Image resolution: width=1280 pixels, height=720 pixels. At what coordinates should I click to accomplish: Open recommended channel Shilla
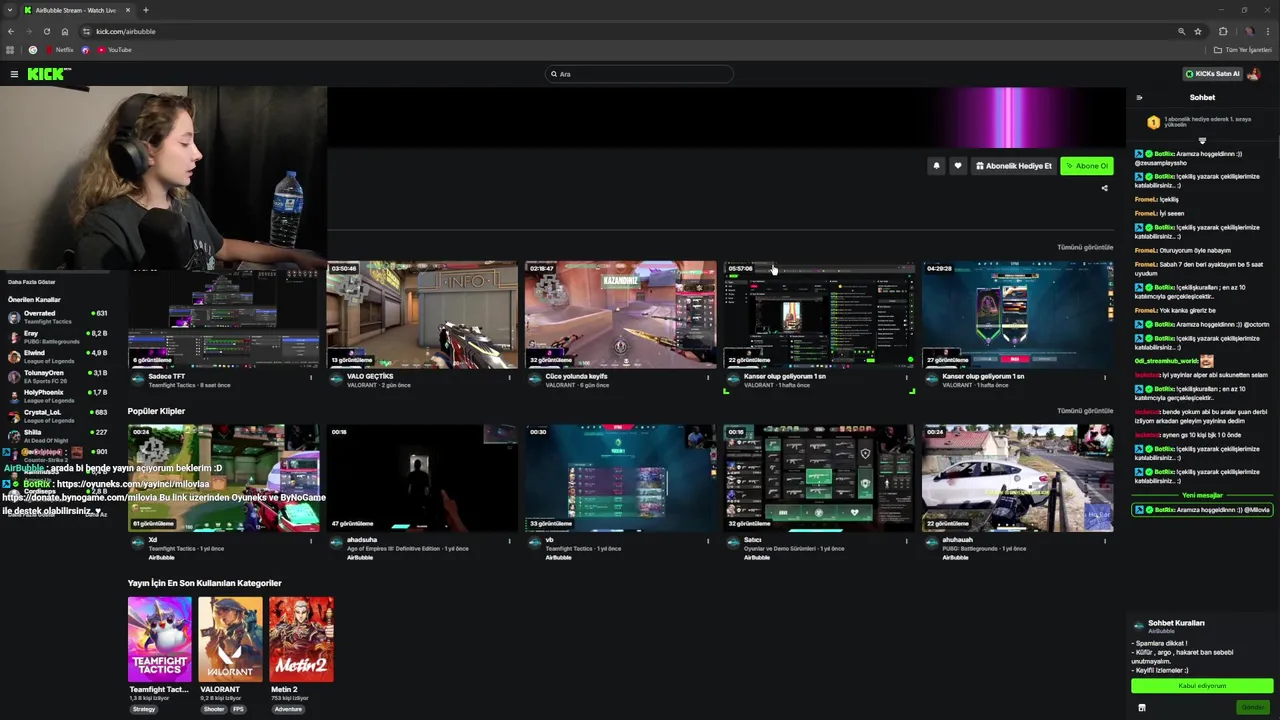(x=58, y=436)
